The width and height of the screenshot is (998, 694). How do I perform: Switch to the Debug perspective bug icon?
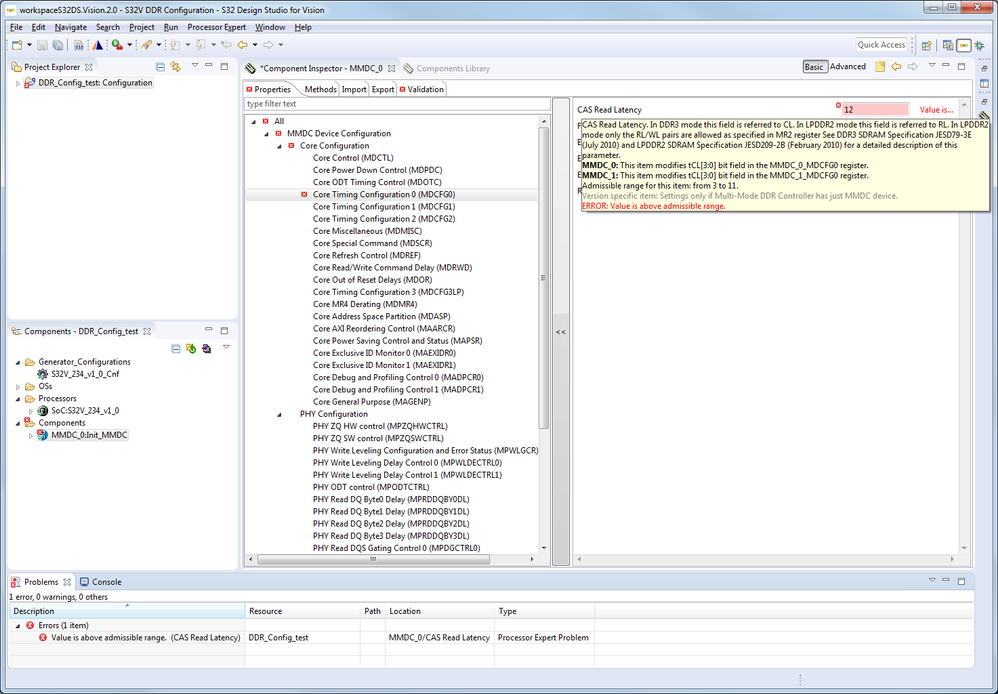click(x=980, y=45)
